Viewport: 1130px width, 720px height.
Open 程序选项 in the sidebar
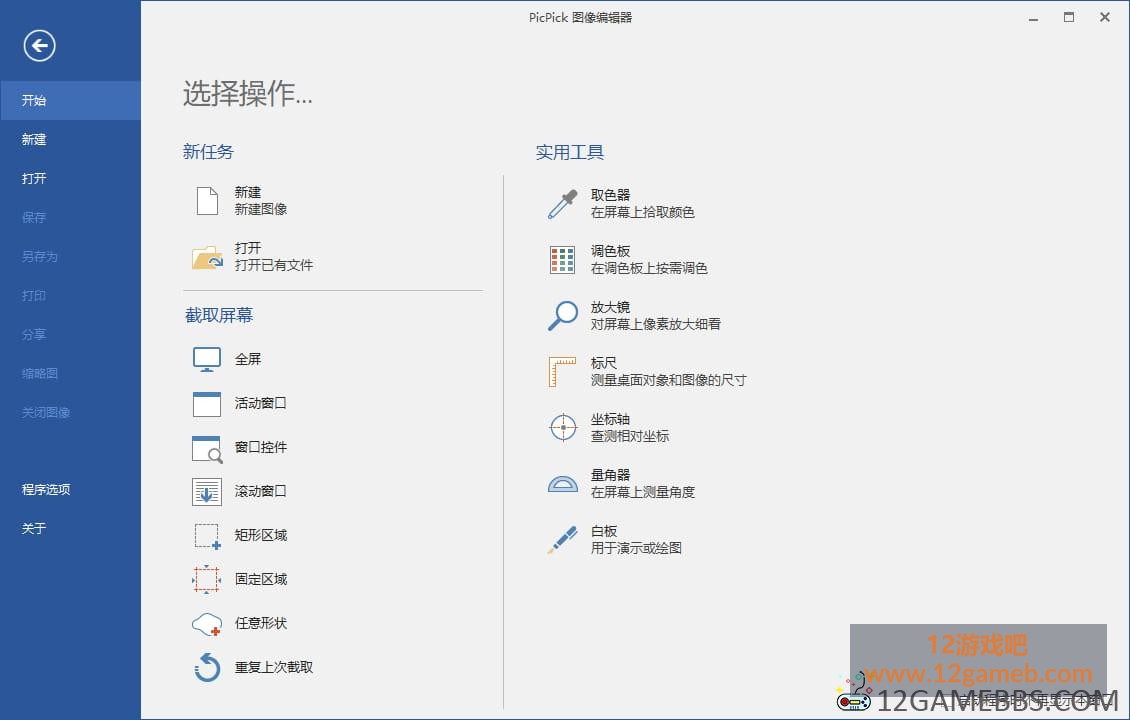pyautogui.click(x=71, y=489)
